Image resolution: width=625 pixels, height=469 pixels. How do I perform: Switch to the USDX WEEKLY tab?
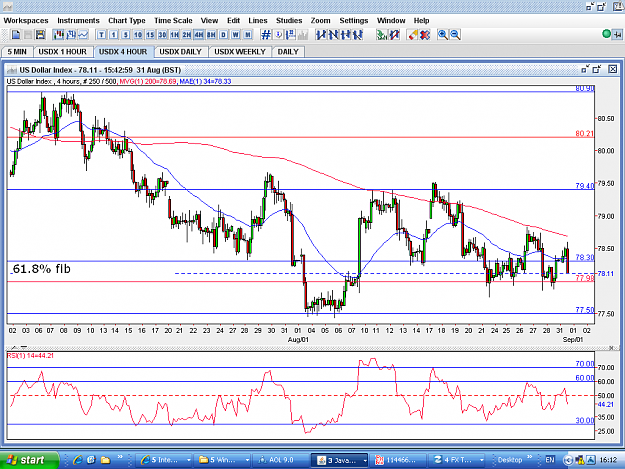pyautogui.click(x=240, y=52)
